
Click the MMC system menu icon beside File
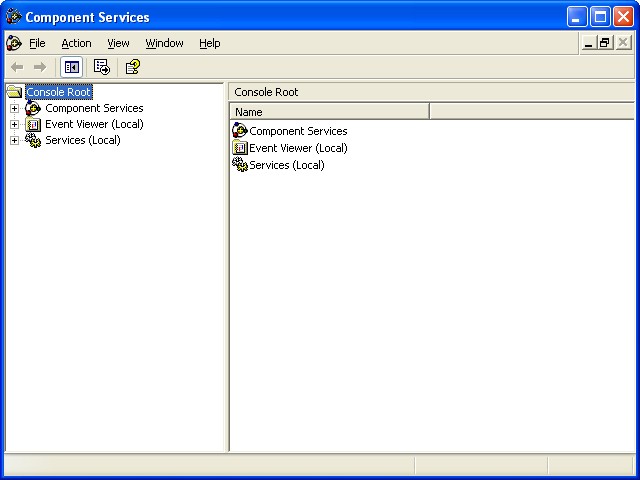(13, 43)
